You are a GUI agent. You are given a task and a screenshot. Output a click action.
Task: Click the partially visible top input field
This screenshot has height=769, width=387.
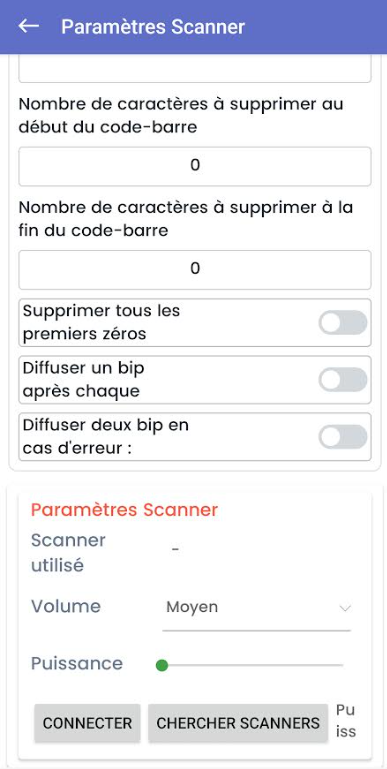[195, 69]
